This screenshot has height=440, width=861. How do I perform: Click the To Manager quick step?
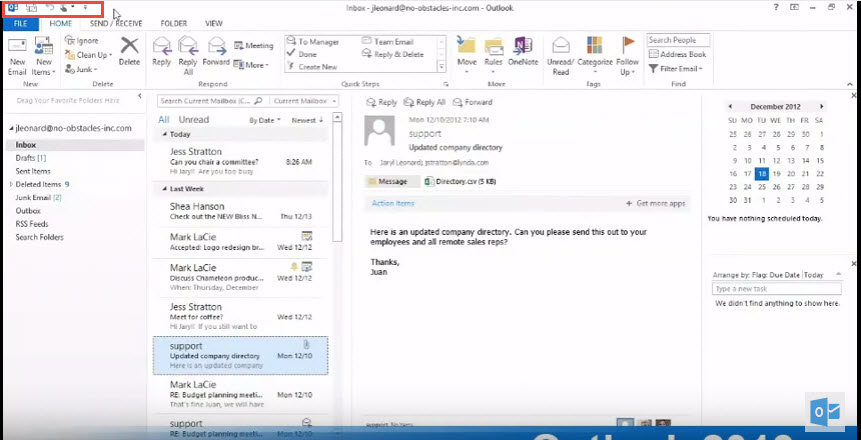(313, 42)
